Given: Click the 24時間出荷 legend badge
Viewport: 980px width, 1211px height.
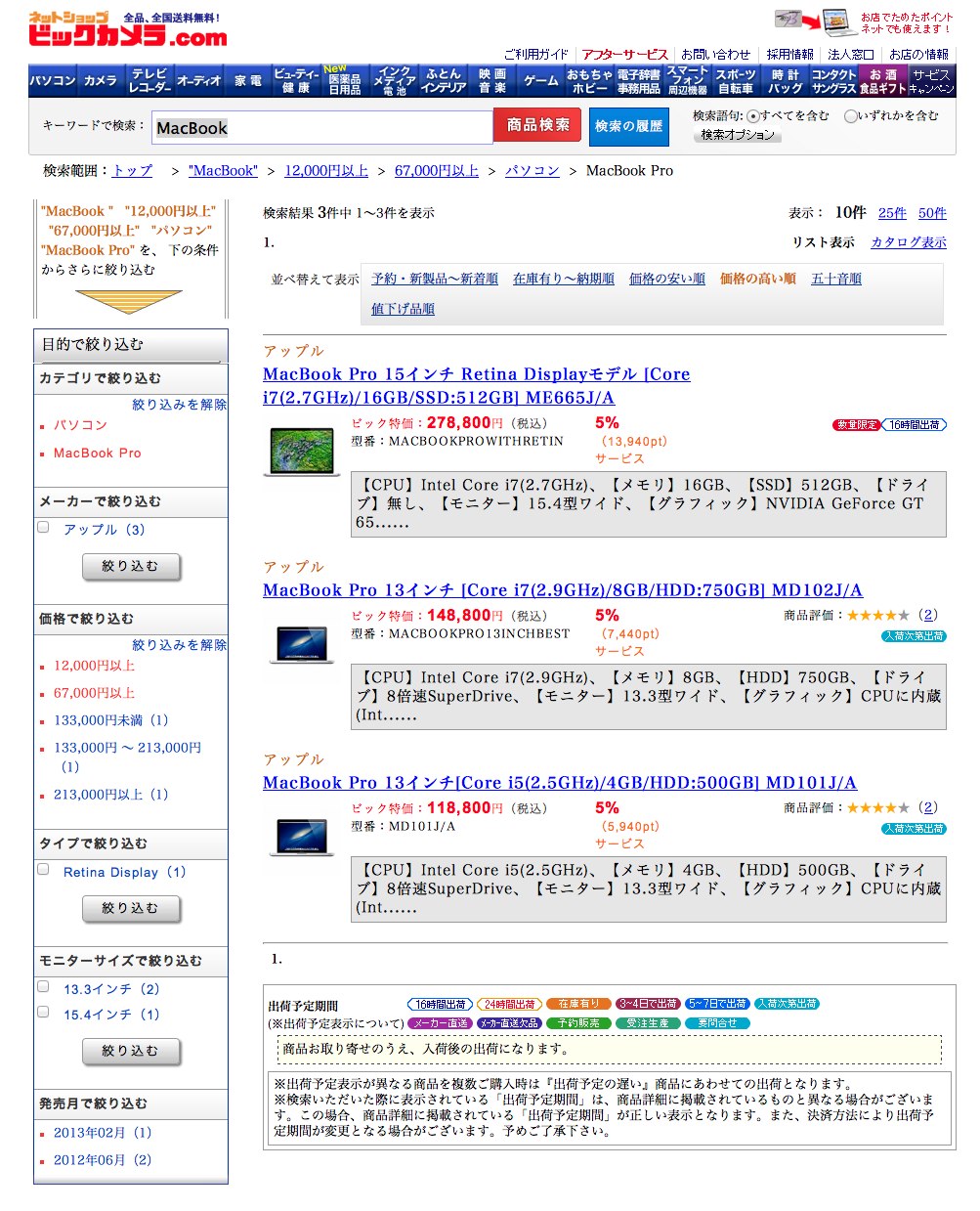Looking at the screenshot, I should (509, 1004).
